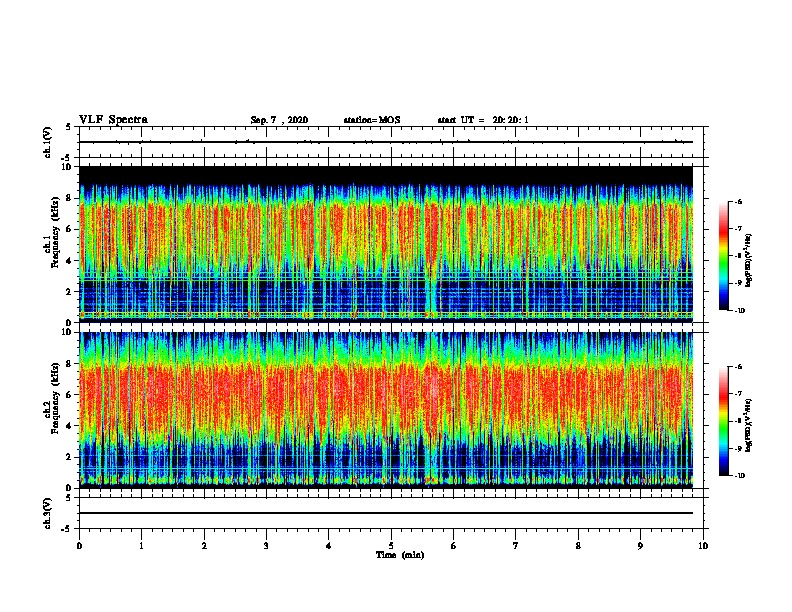Click time axis tick label '10'

703,546
